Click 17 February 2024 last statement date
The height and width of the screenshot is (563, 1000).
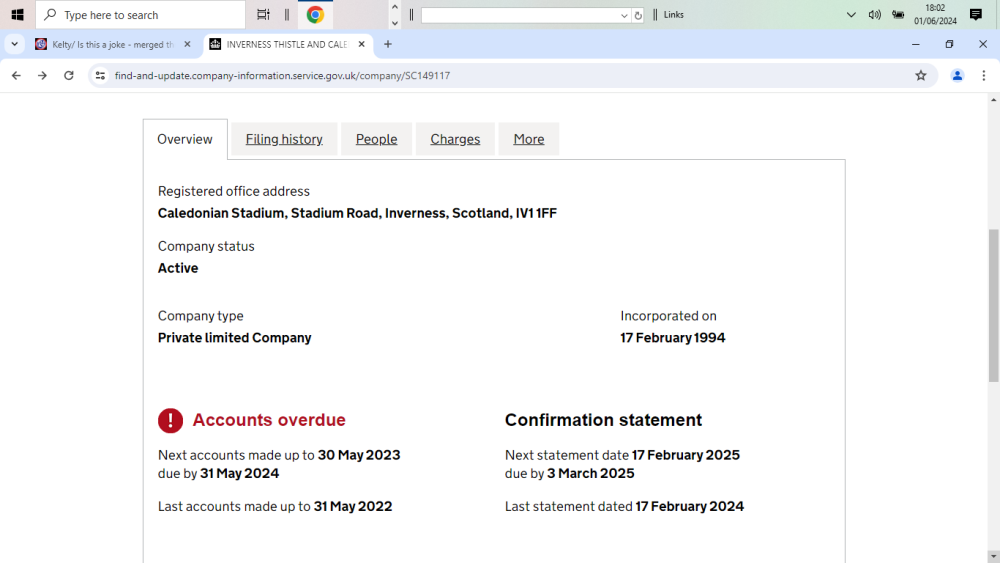pyautogui.click(x=689, y=506)
